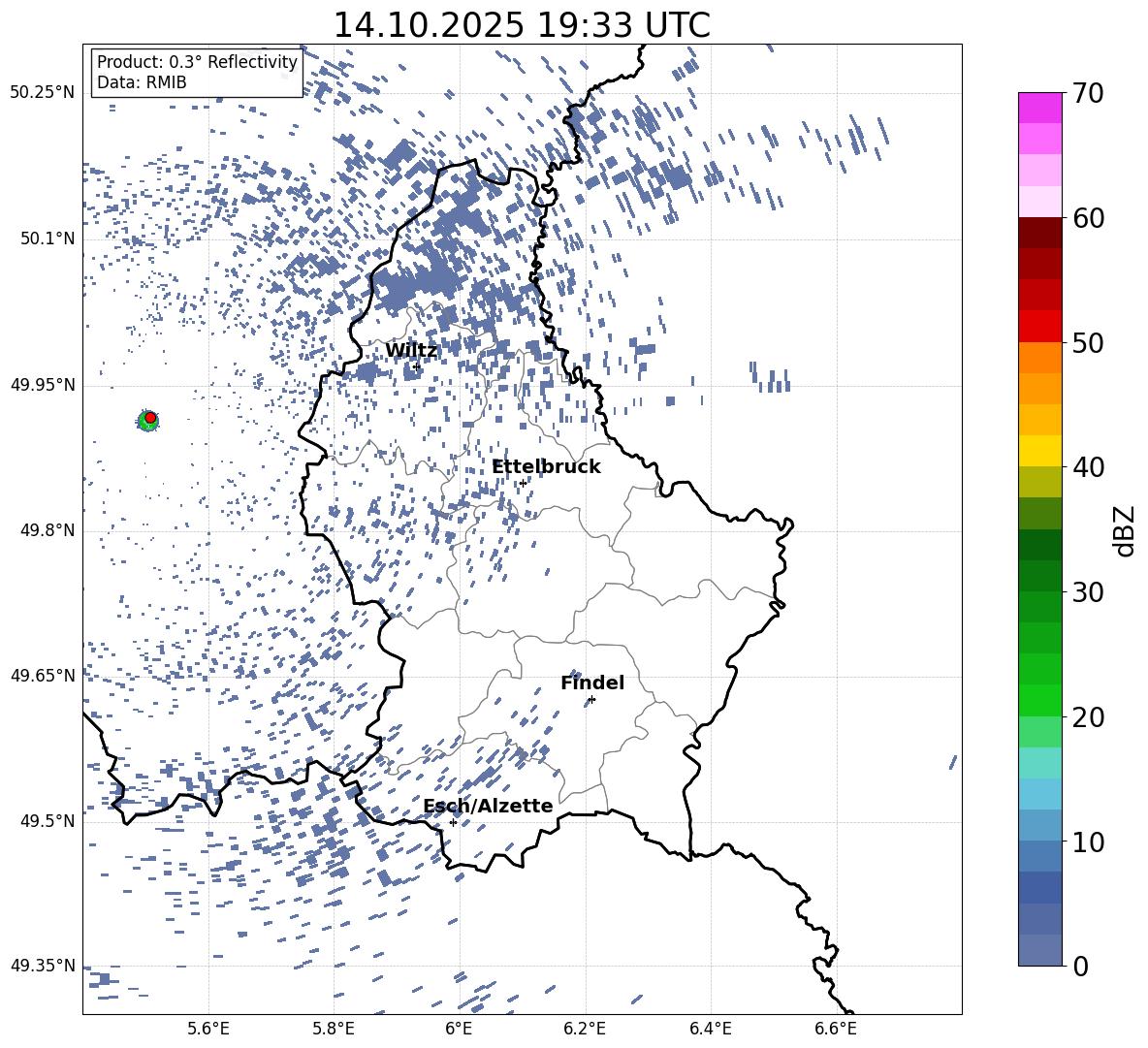Click the orange colorbar segment below 50
Viewport: 1148px width, 1048px height.
click(1040, 358)
